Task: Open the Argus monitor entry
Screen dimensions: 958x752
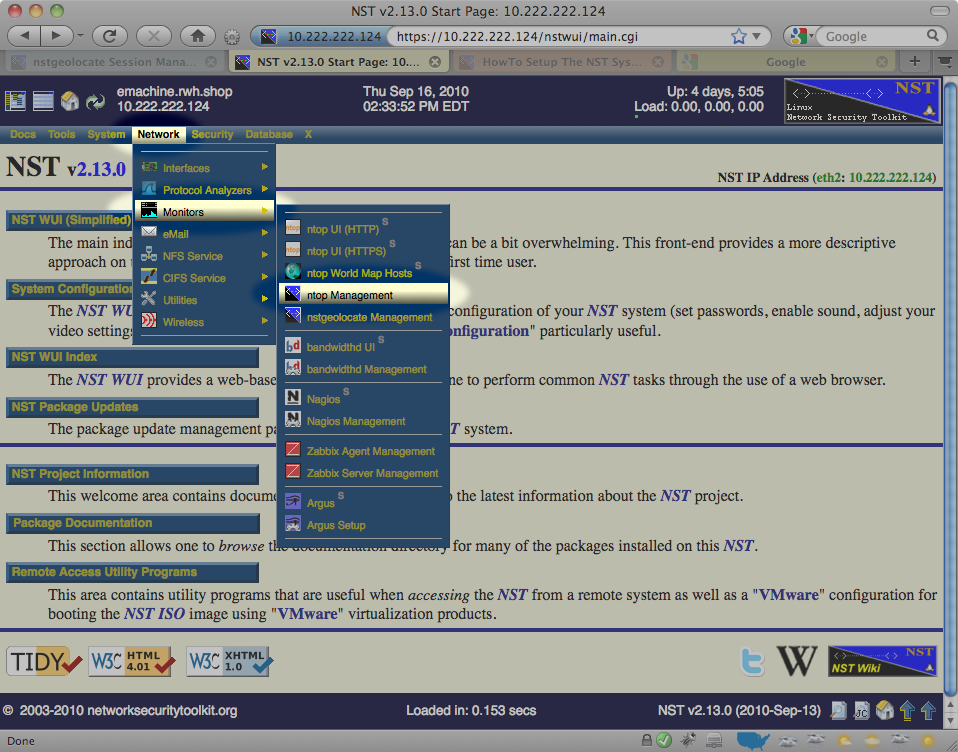Action: [x=363, y=503]
